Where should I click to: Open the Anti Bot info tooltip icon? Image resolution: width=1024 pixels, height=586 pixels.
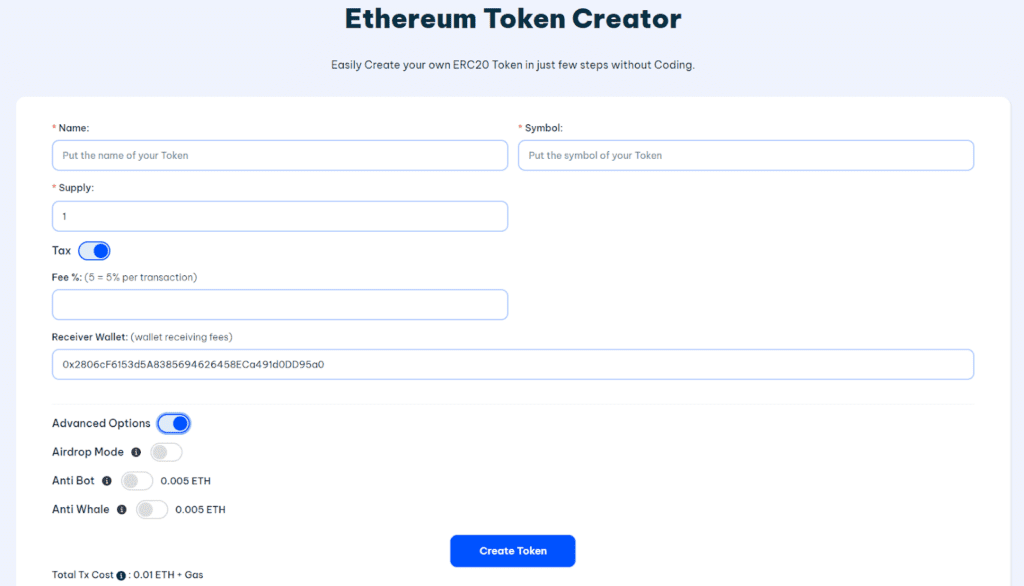click(107, 481)
